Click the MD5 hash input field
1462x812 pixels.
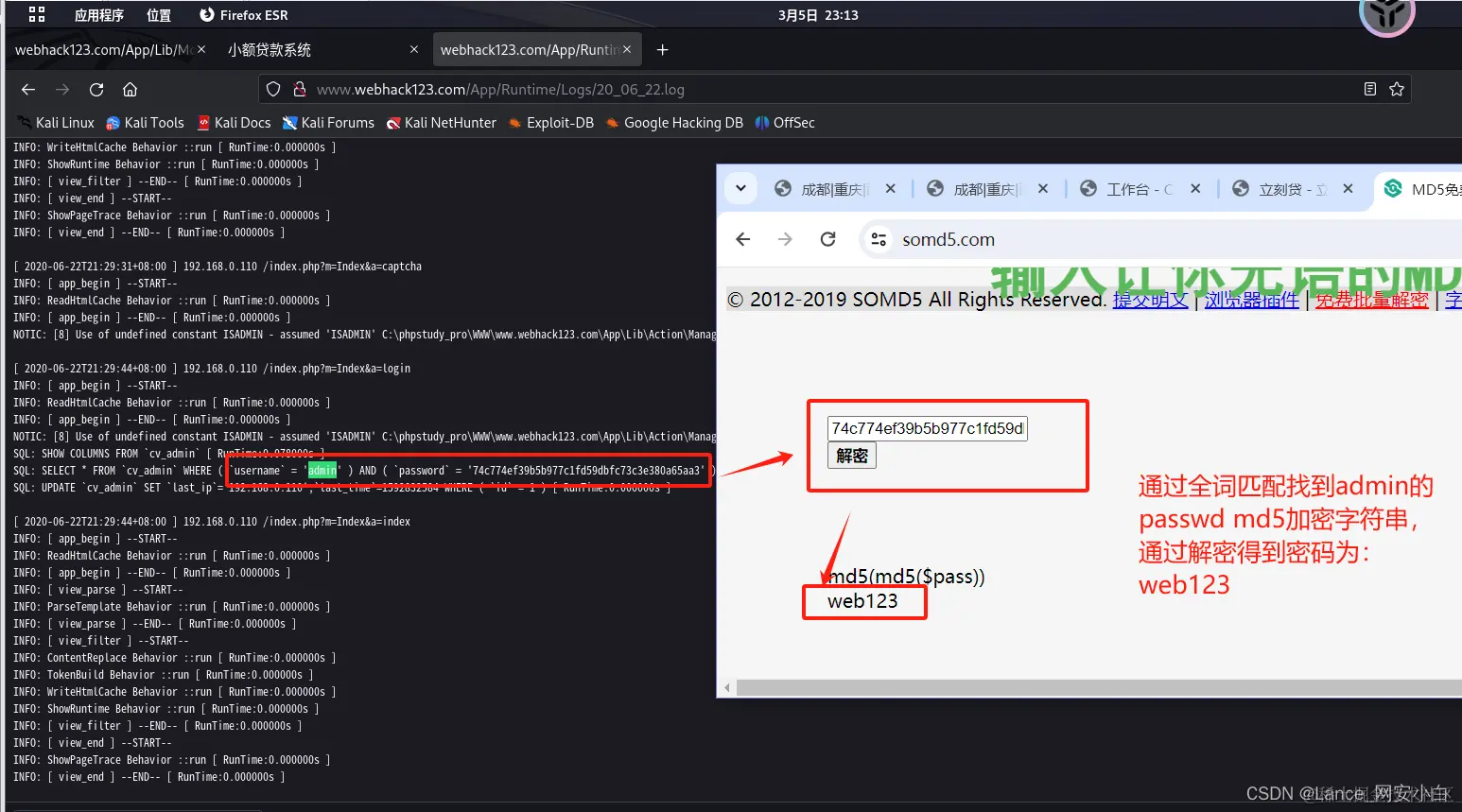(928, 428)
